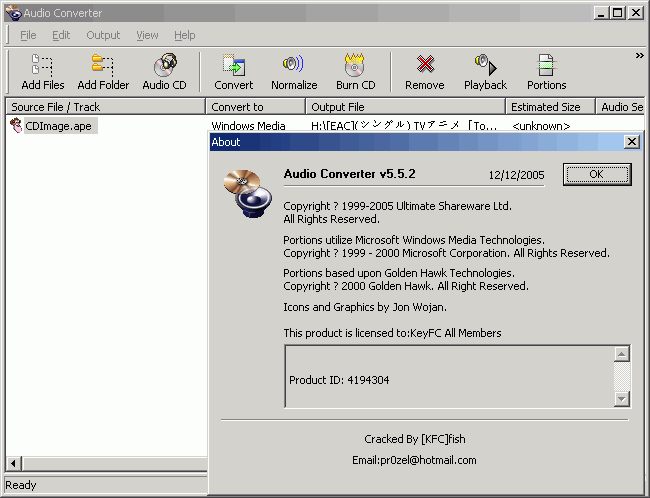Image resolution: width=650 pixels, height=498 pixels.
Task: Close the Audio Converter main window
Action: [x=635, y=13]
